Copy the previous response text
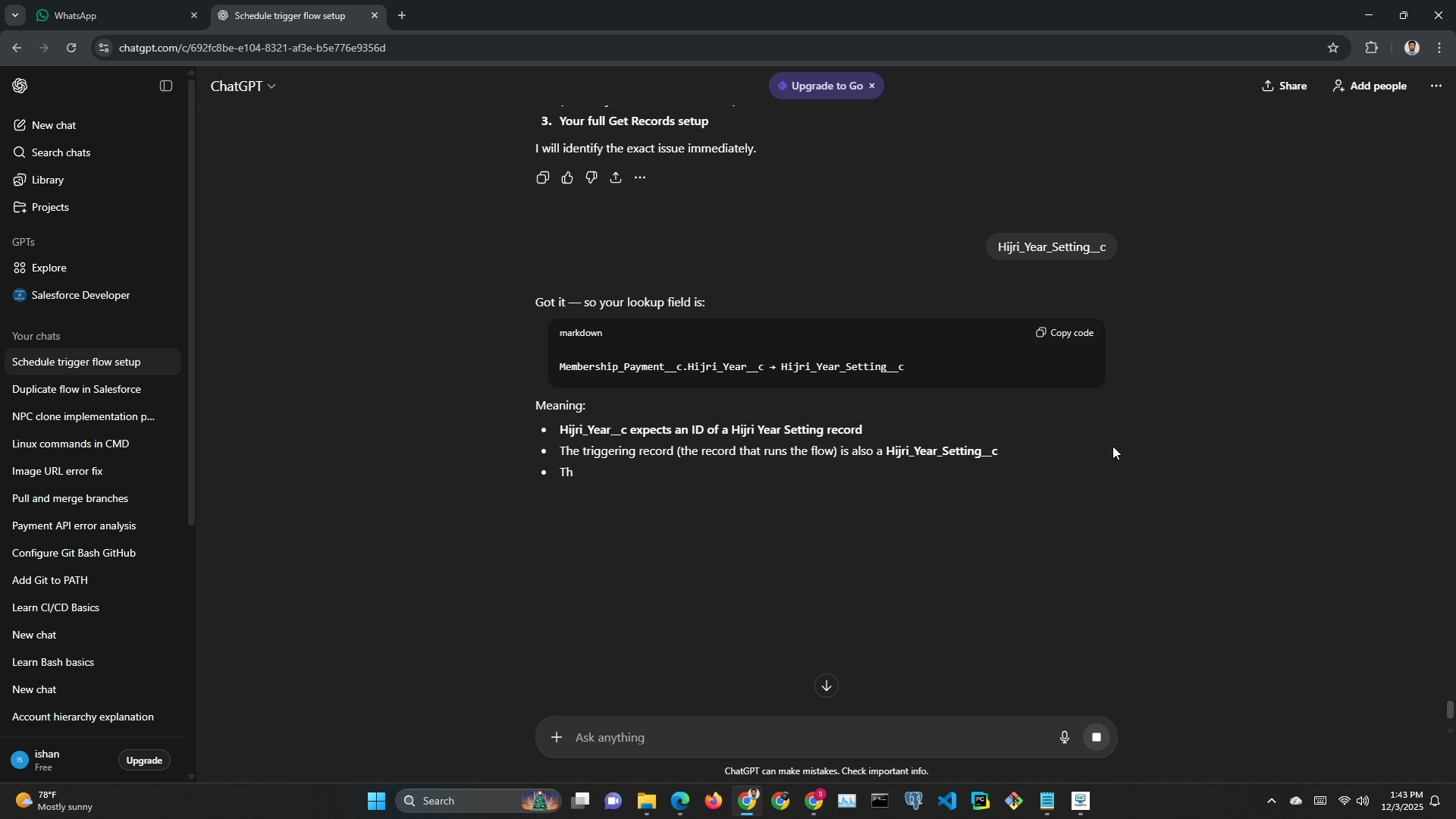 pyautogui.click(x=542, y=178)
